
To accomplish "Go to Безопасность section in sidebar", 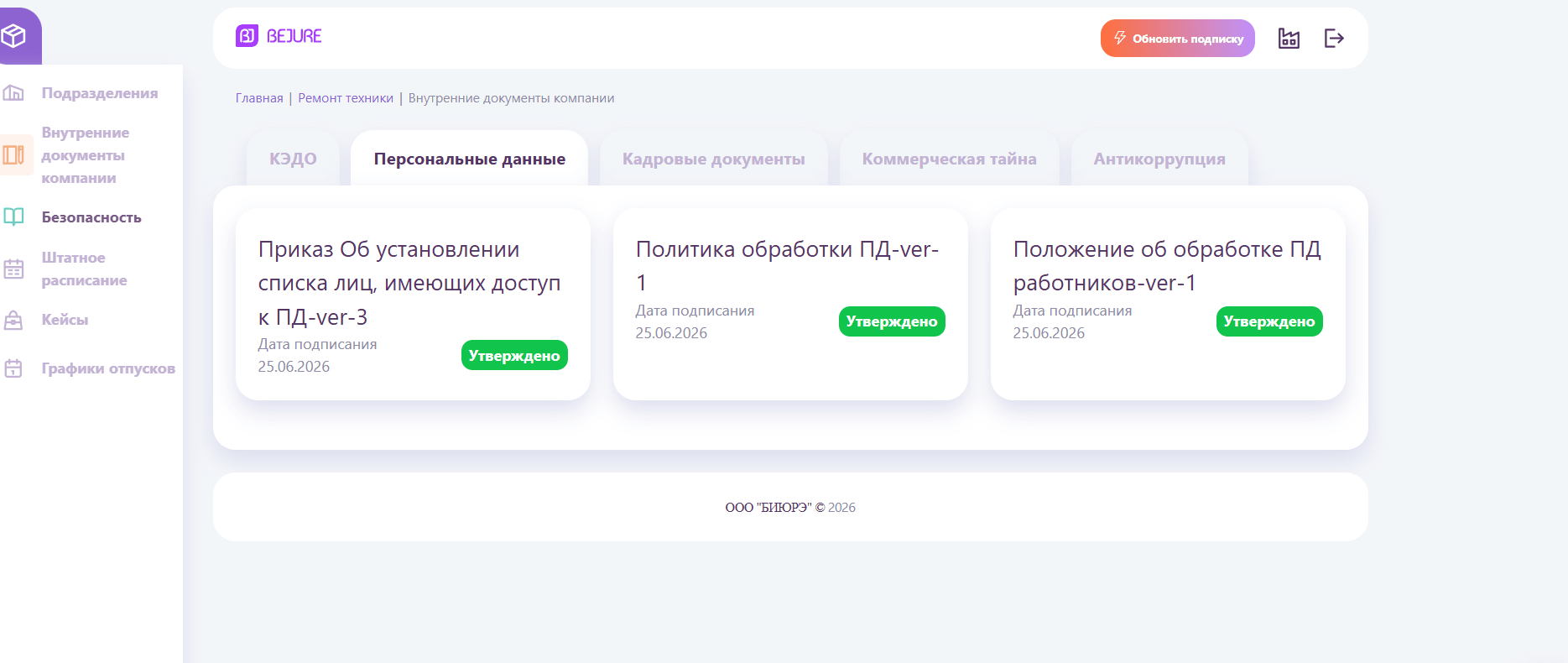I will [91, 217].
